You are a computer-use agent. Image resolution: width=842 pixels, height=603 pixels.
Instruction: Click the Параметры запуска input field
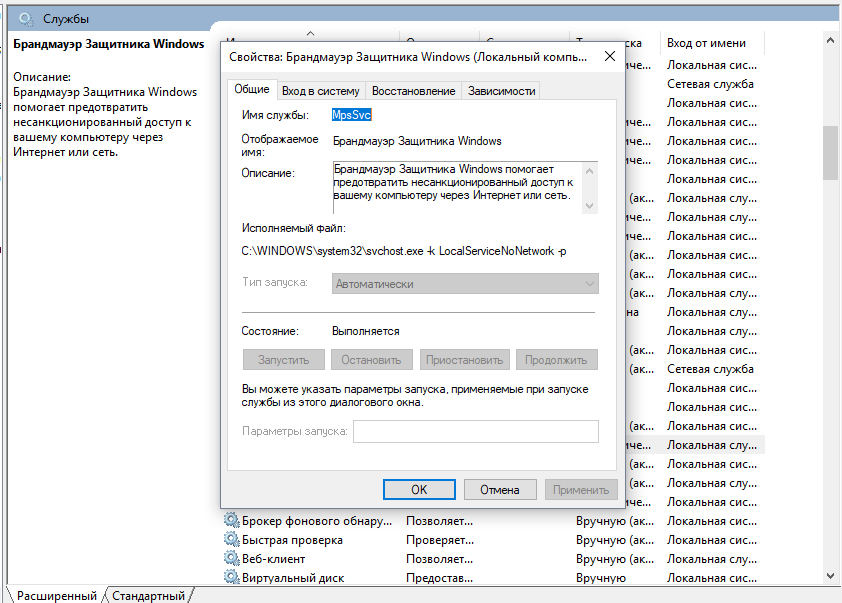click(x=476, y=431)
